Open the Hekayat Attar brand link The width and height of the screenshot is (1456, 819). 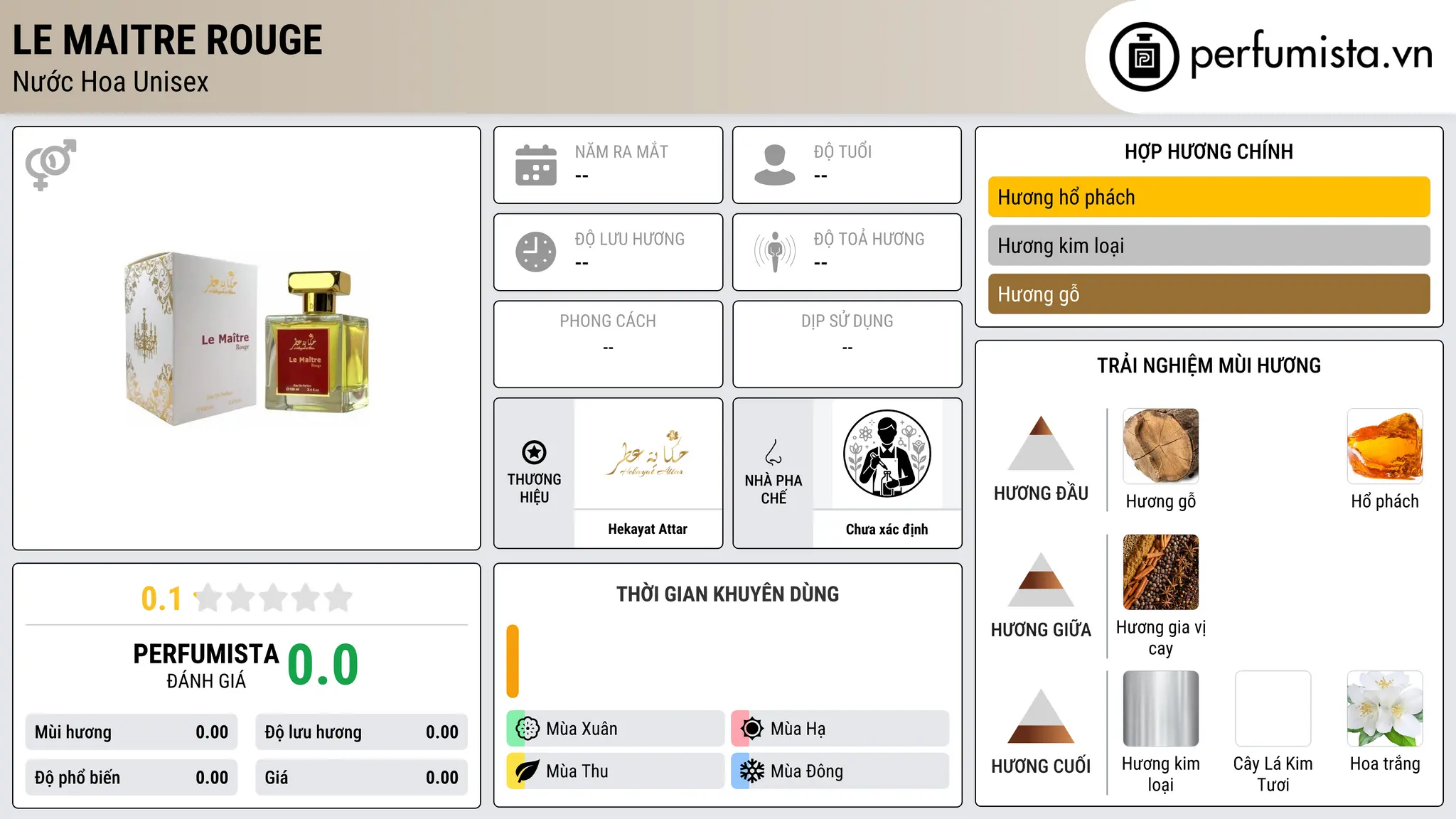click(648, 529)
